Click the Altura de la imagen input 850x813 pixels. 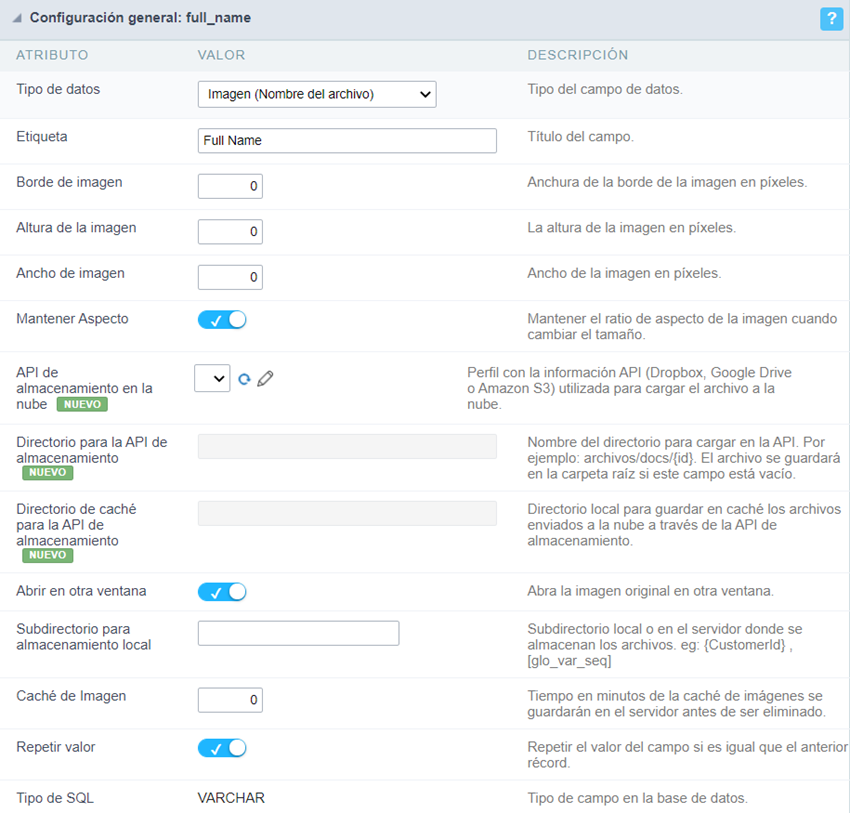tap(230, 232)
